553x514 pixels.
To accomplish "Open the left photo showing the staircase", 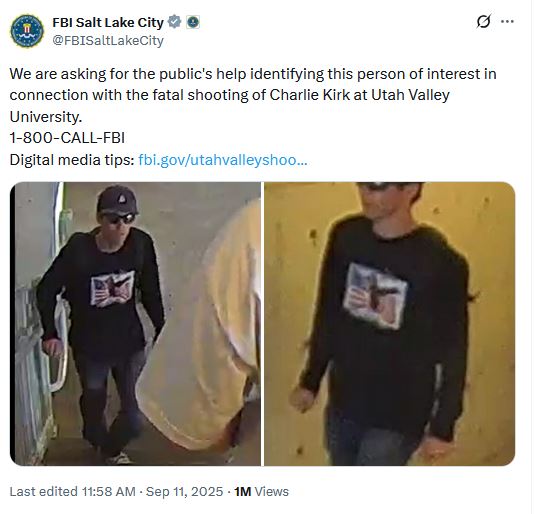I will point(135,323).
